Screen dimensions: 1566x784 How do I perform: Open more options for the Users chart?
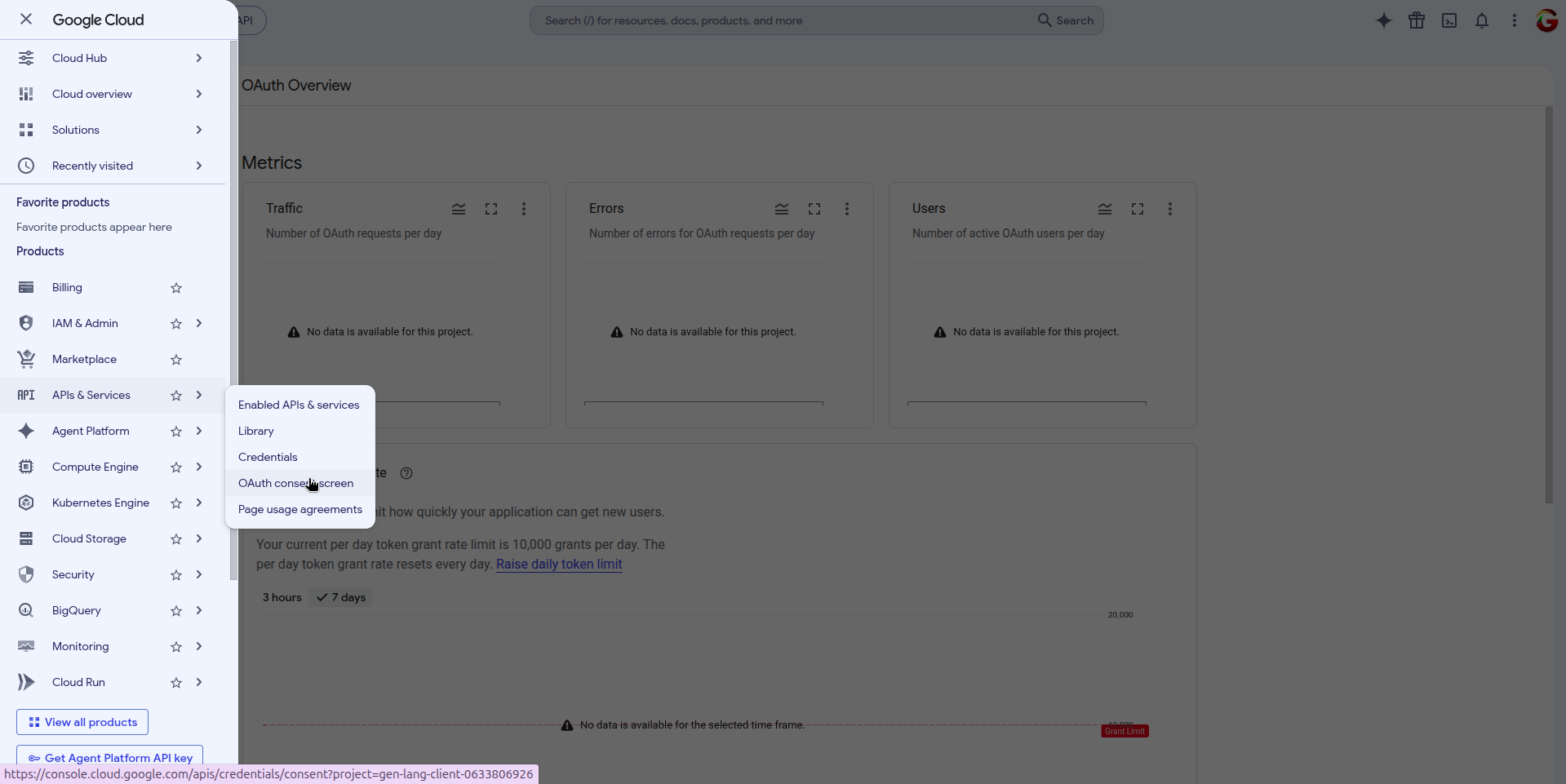coord(1170,209)
